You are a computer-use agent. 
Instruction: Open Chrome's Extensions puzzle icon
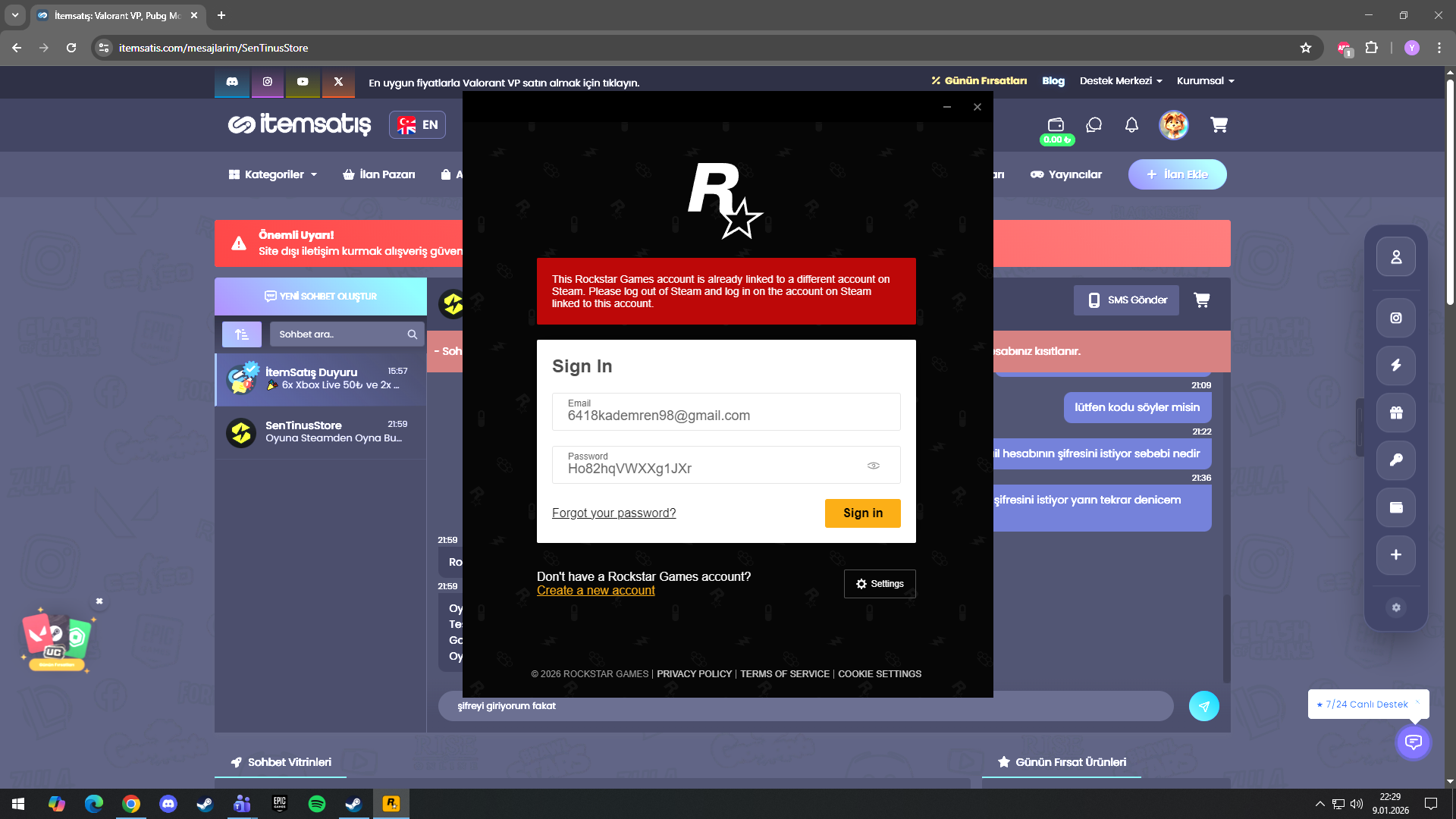(1372, 48)
